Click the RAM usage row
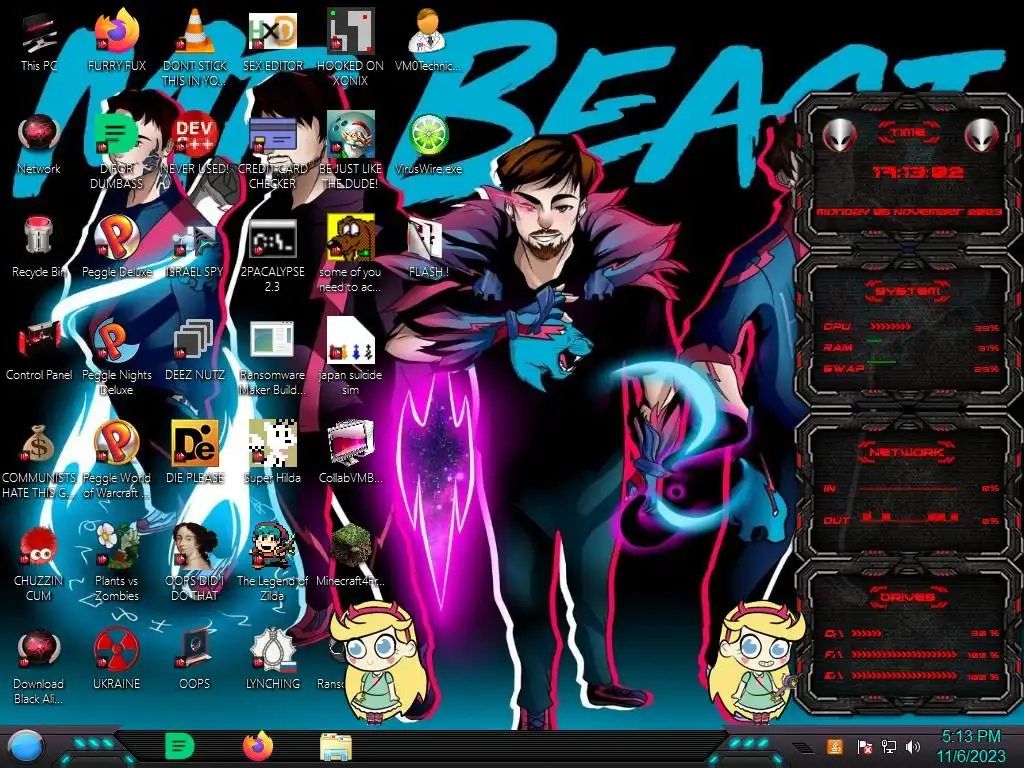 click(911, 347)
